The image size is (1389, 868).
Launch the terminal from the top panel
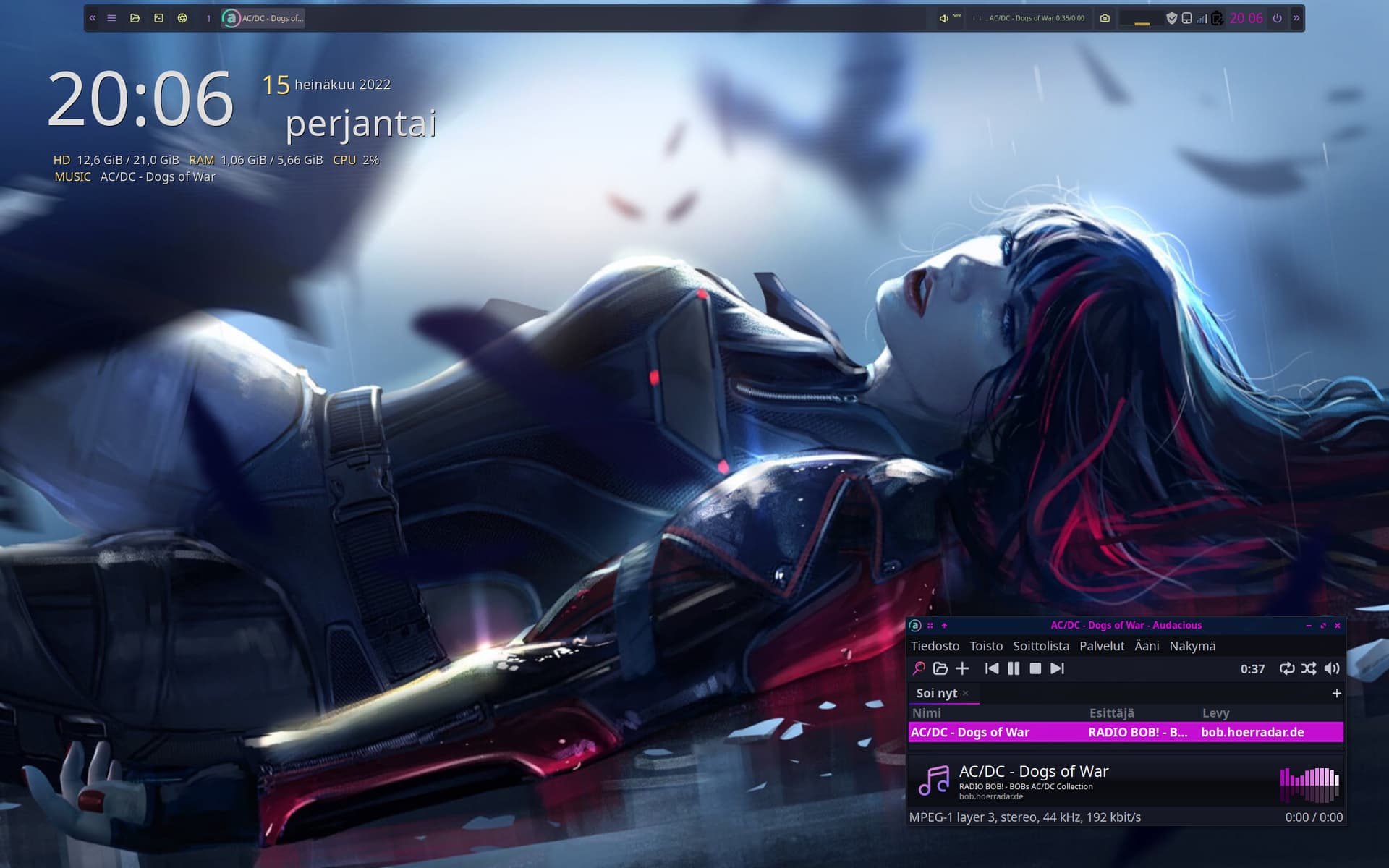coord(158,18)
